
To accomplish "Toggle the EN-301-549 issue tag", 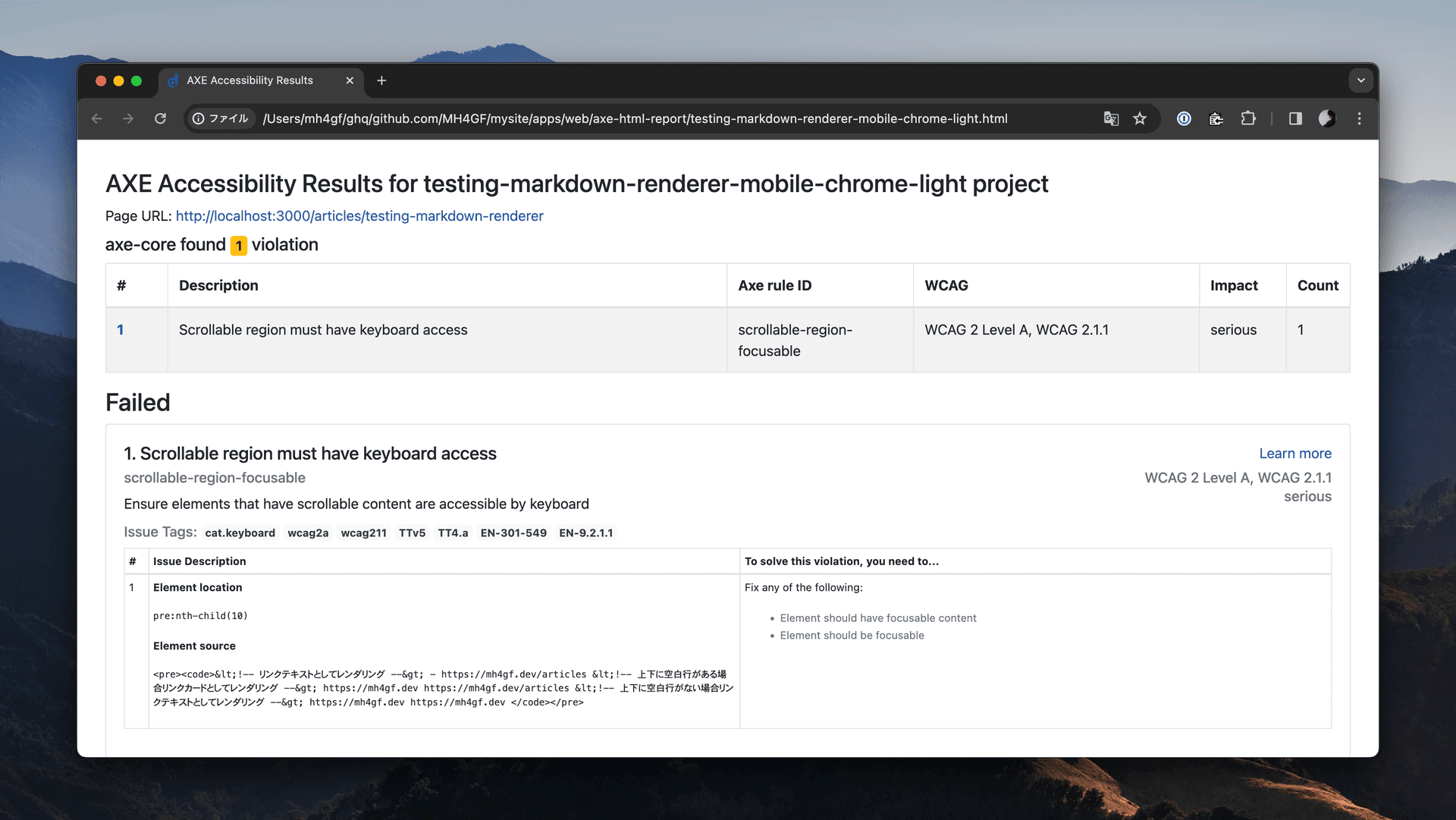I will coord(513,532).
